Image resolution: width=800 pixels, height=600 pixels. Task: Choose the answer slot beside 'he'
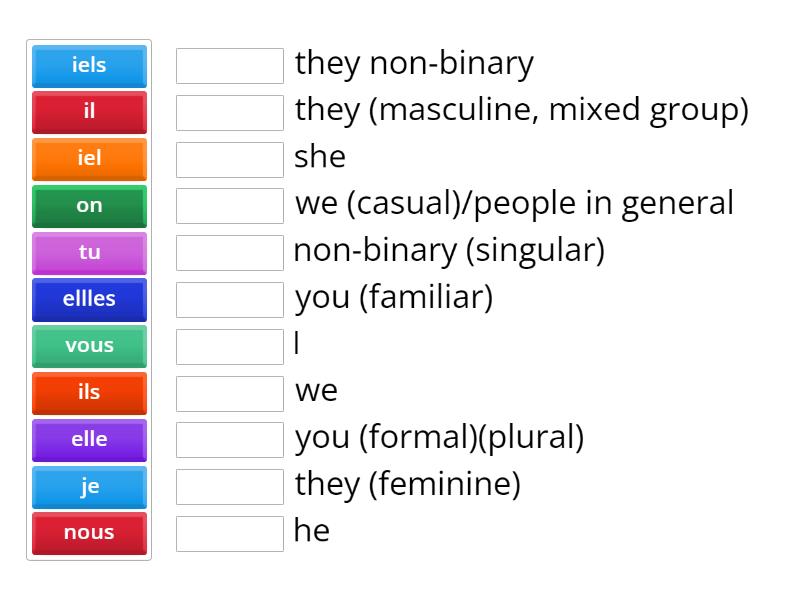pyautogui.click(x=230, y=534)
